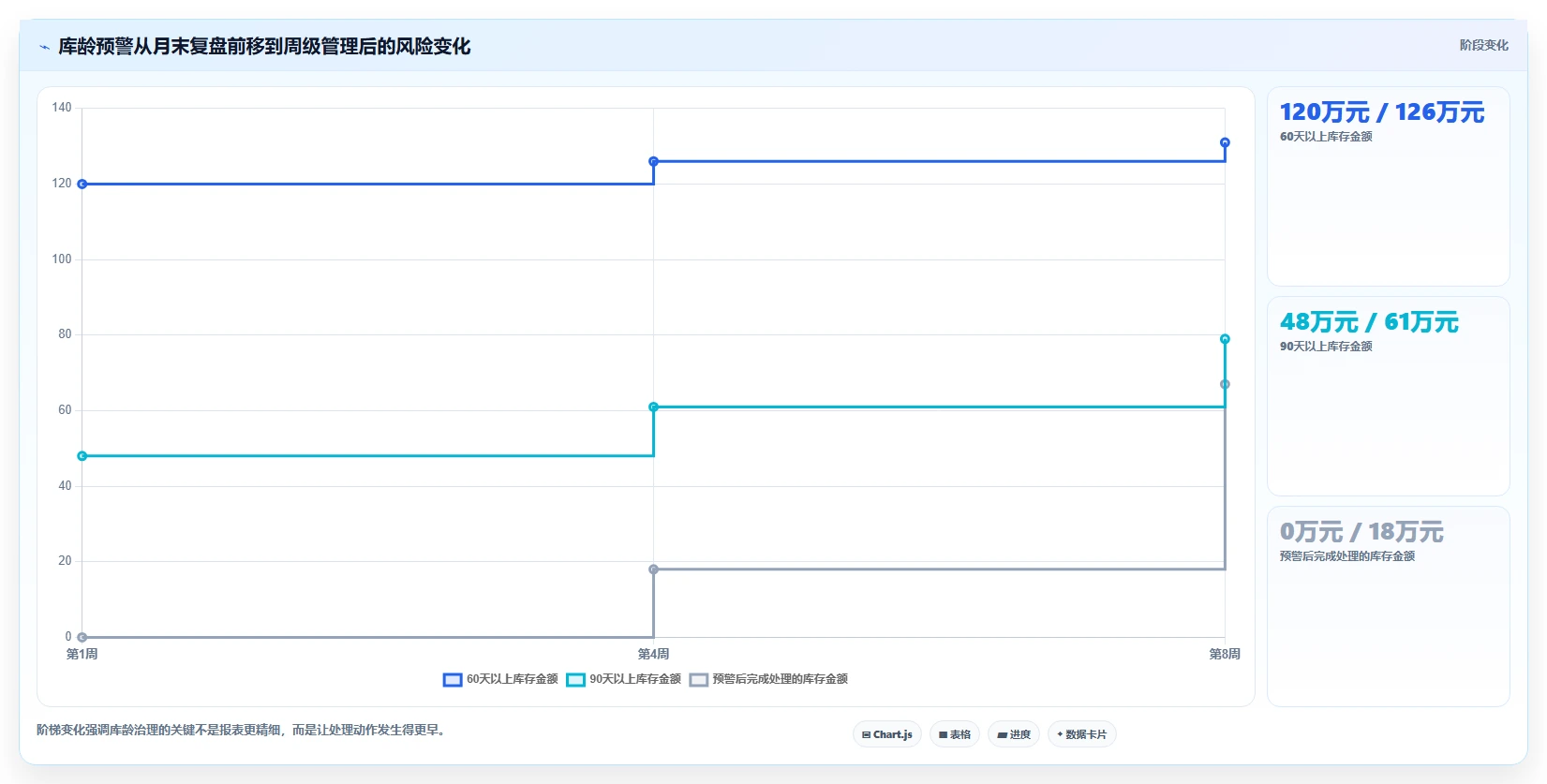Click the 100 y-axis value
Screen dimensions: 1547x784
62,259
